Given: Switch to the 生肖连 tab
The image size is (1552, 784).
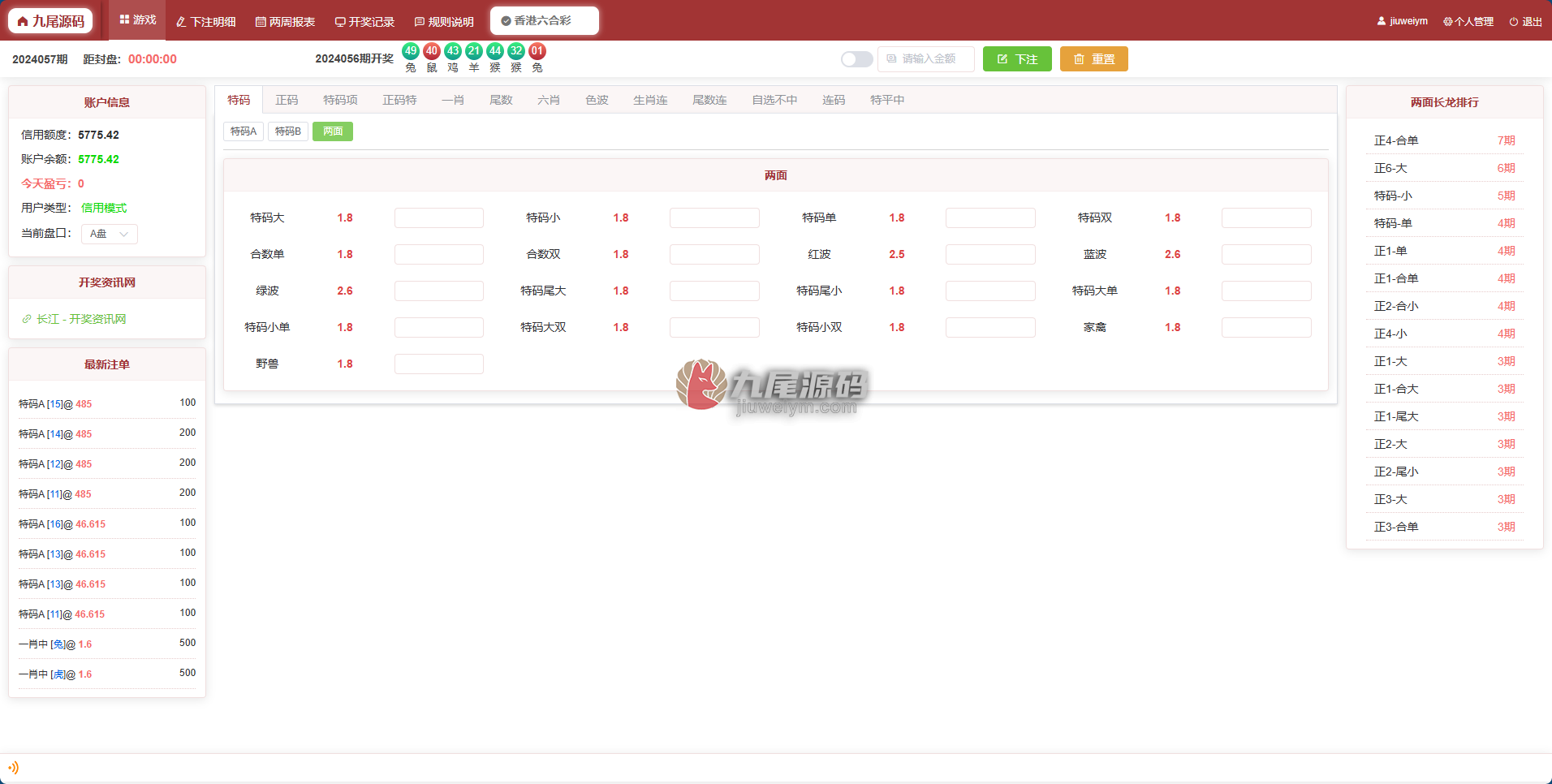Looking at the screenshot, I should point(650,100).
